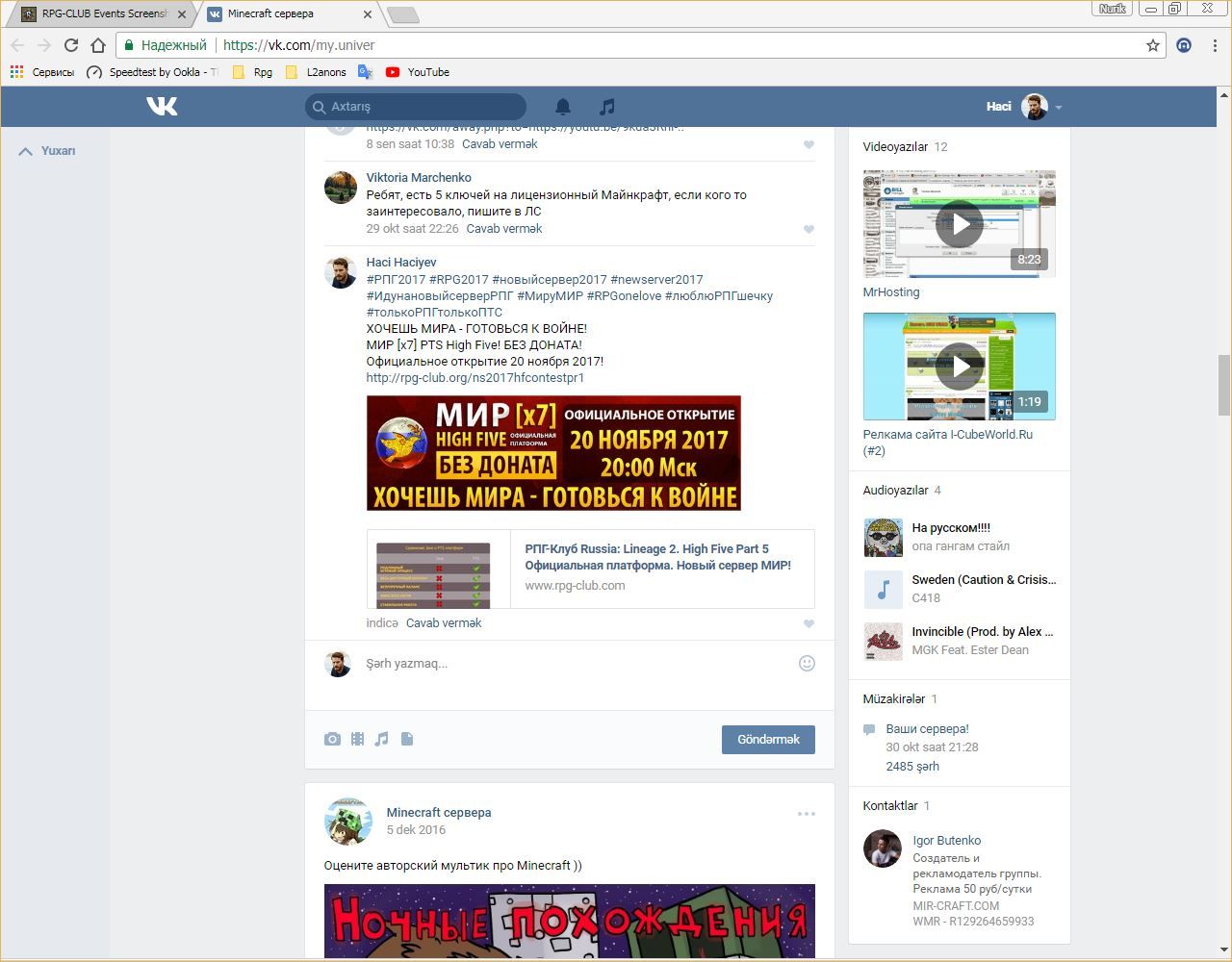Open the music player note icon

point(606,107)
